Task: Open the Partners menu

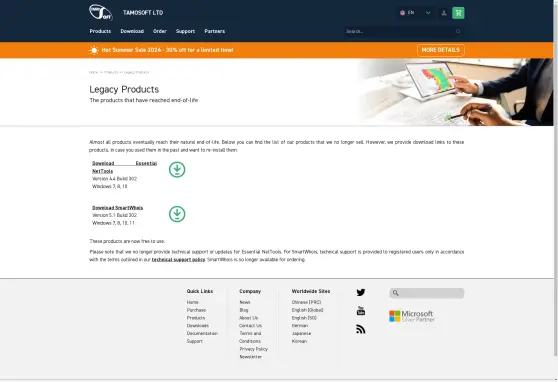Action: click(x=215, y=31)
